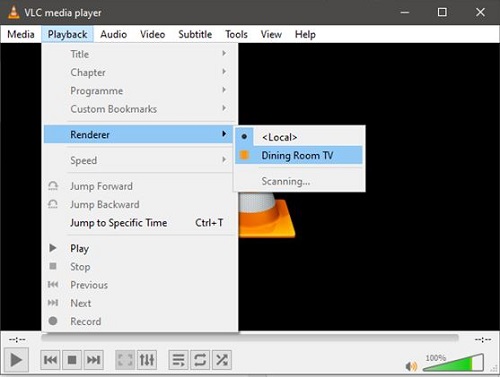Close the open Playback menu tab
Screen dimensions: 500x377
[67, 34]
